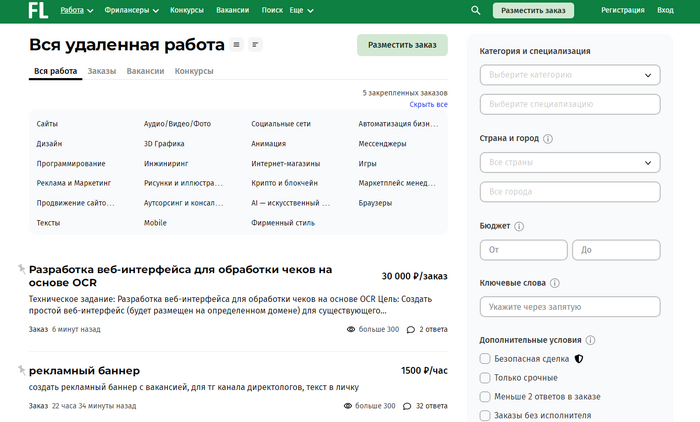The width and height of the screenshot is (700, 422).
Task: Click Скрыть все link
Action: click(x=428, y=105)
